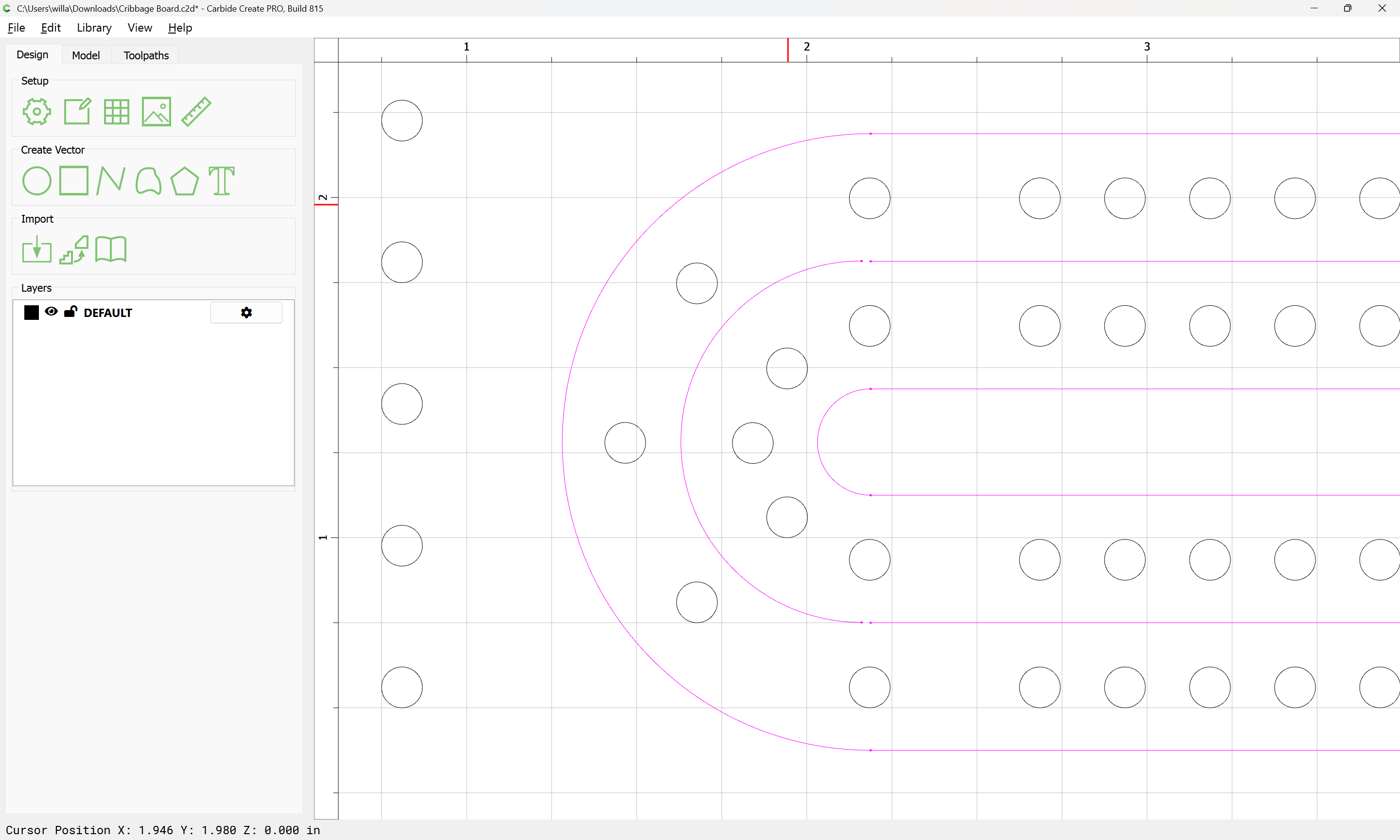Select the measure ruler tool

pyautogui.click(x=196, y=111)
